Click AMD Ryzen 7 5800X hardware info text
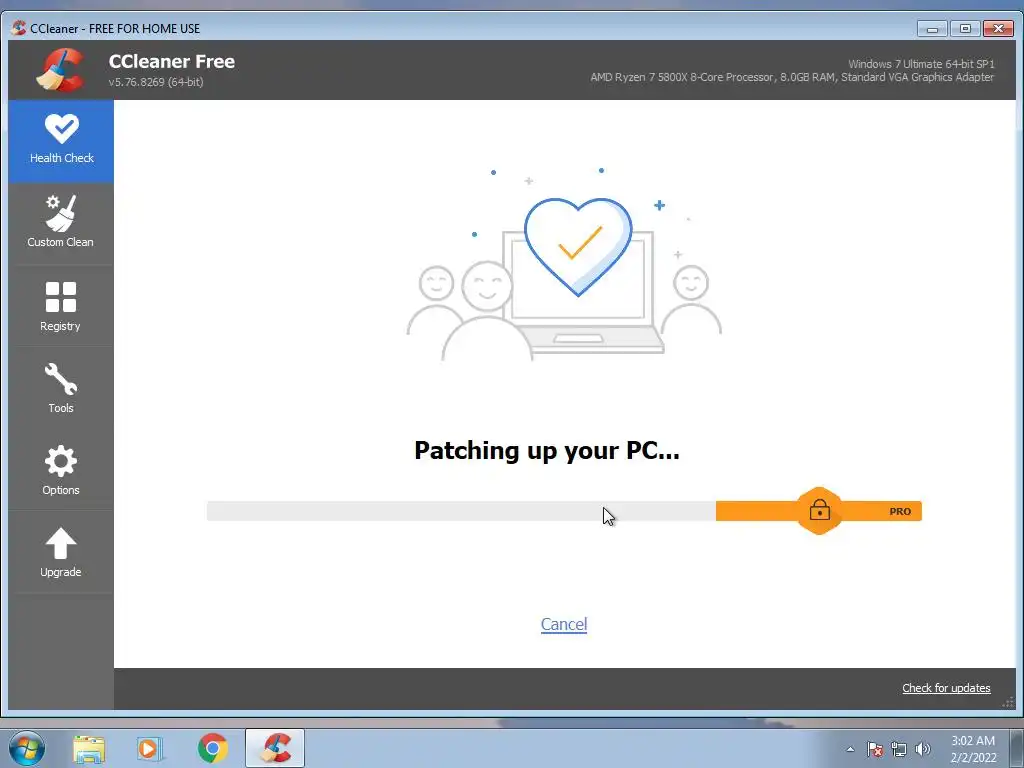Viewport: 1024px width, 768px height. (792, 77)
